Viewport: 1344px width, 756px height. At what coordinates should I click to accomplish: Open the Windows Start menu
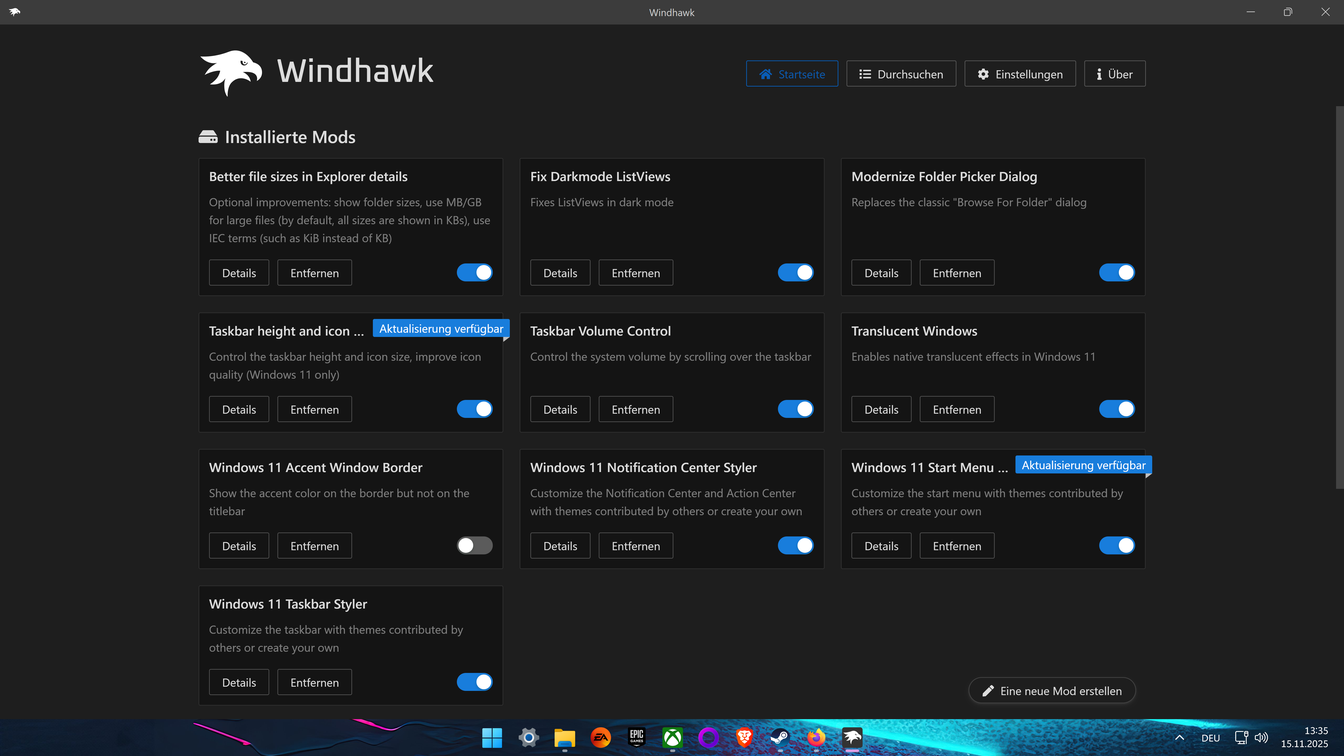pyautogui.click(x=492, y=738)
